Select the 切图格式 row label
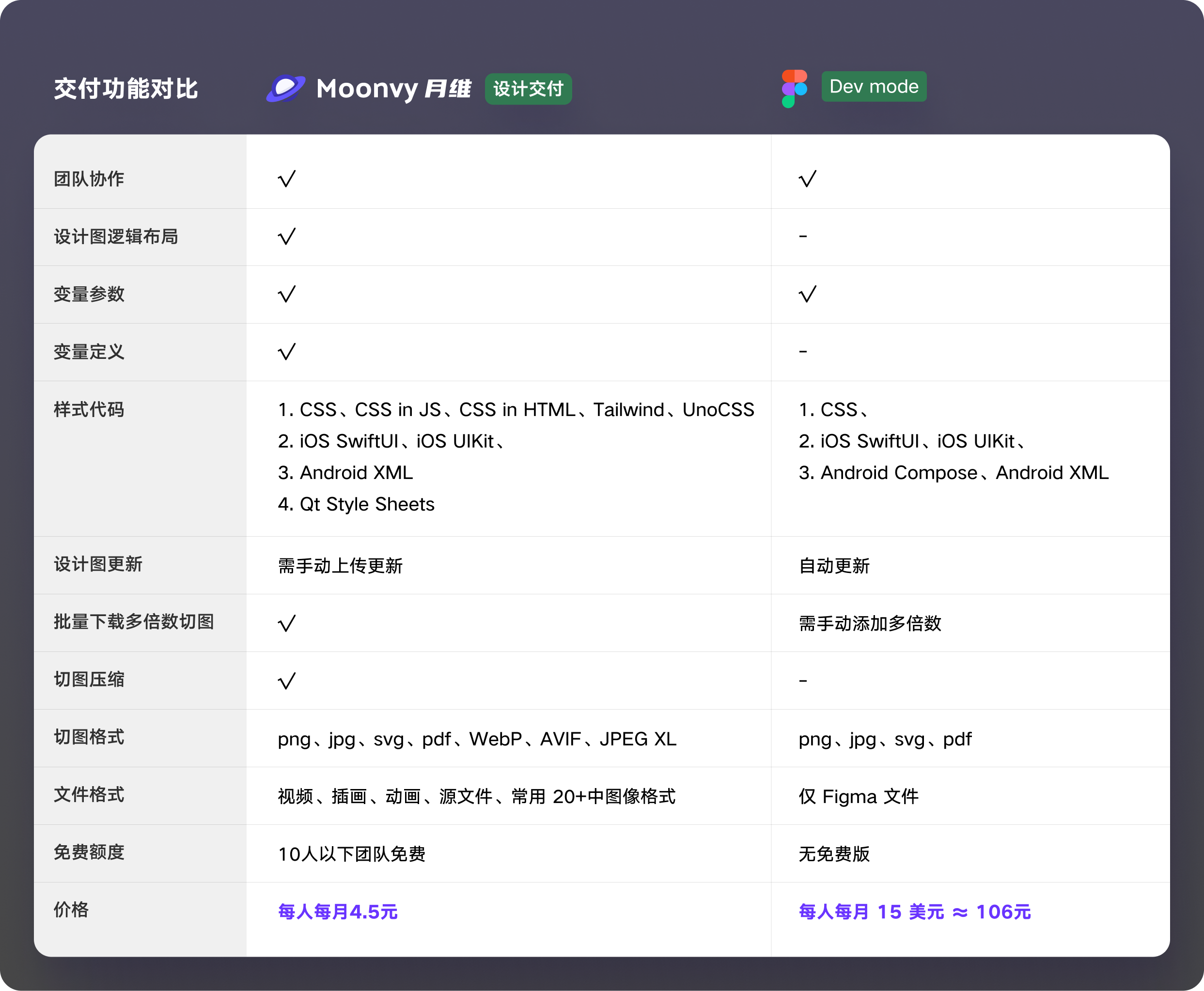This screenshot has width=1204, height=991. click(89, 737)
